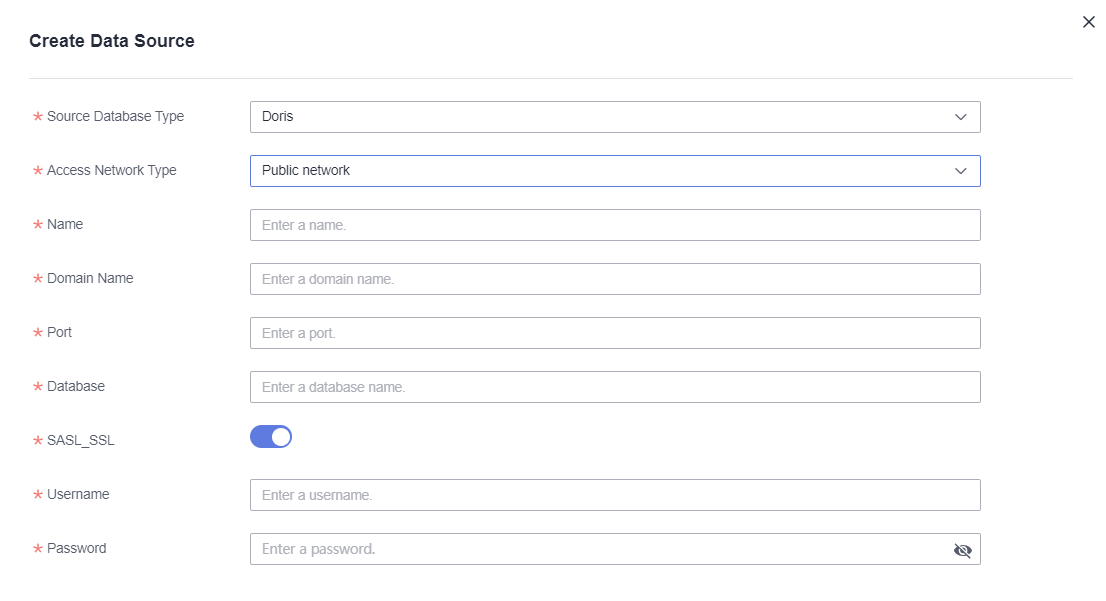Click the Domain Name label
This screenshot has width=1106, height=601.
(90, 278)
